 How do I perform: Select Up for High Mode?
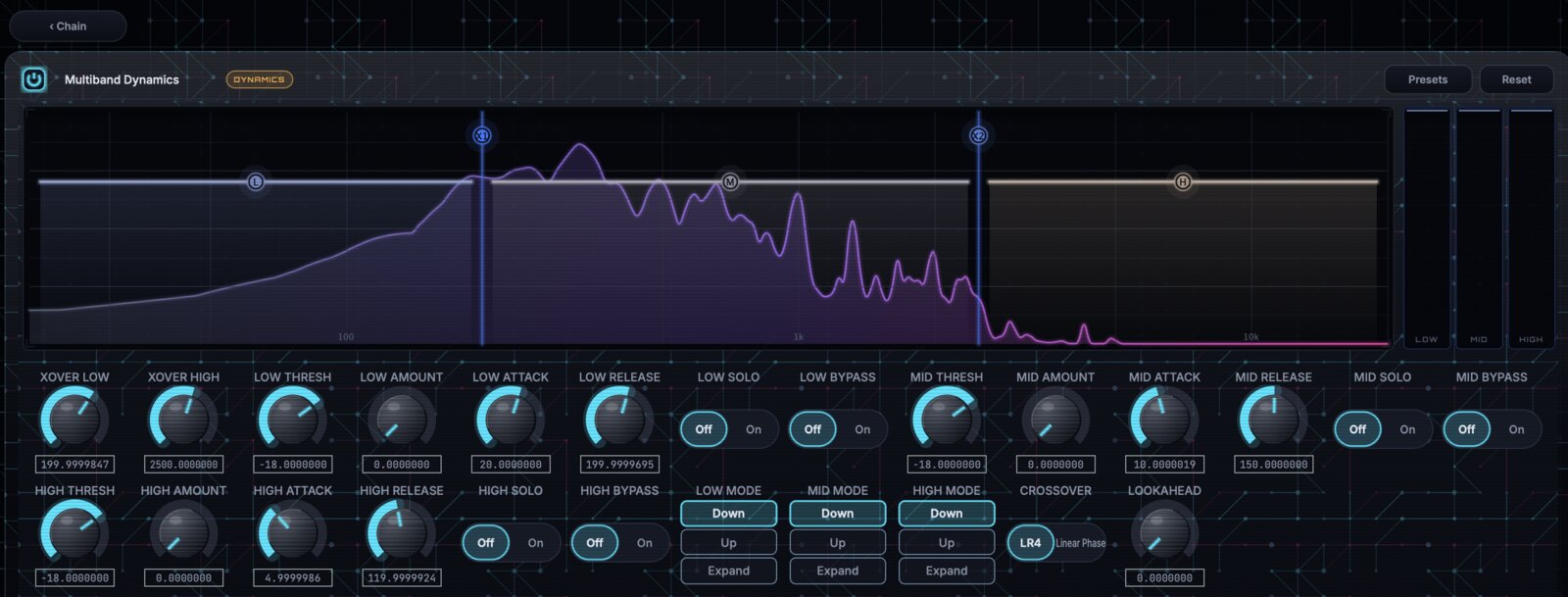click(947, 542)
